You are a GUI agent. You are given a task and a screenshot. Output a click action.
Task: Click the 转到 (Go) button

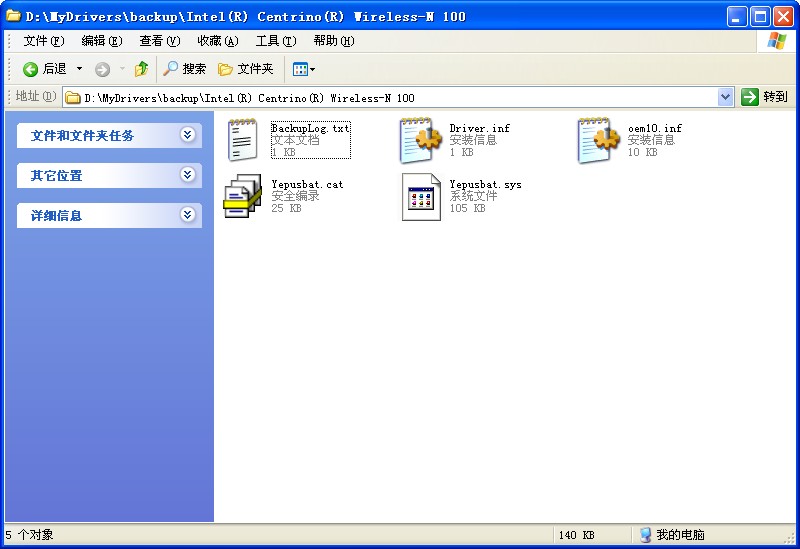tap(764, 97)
